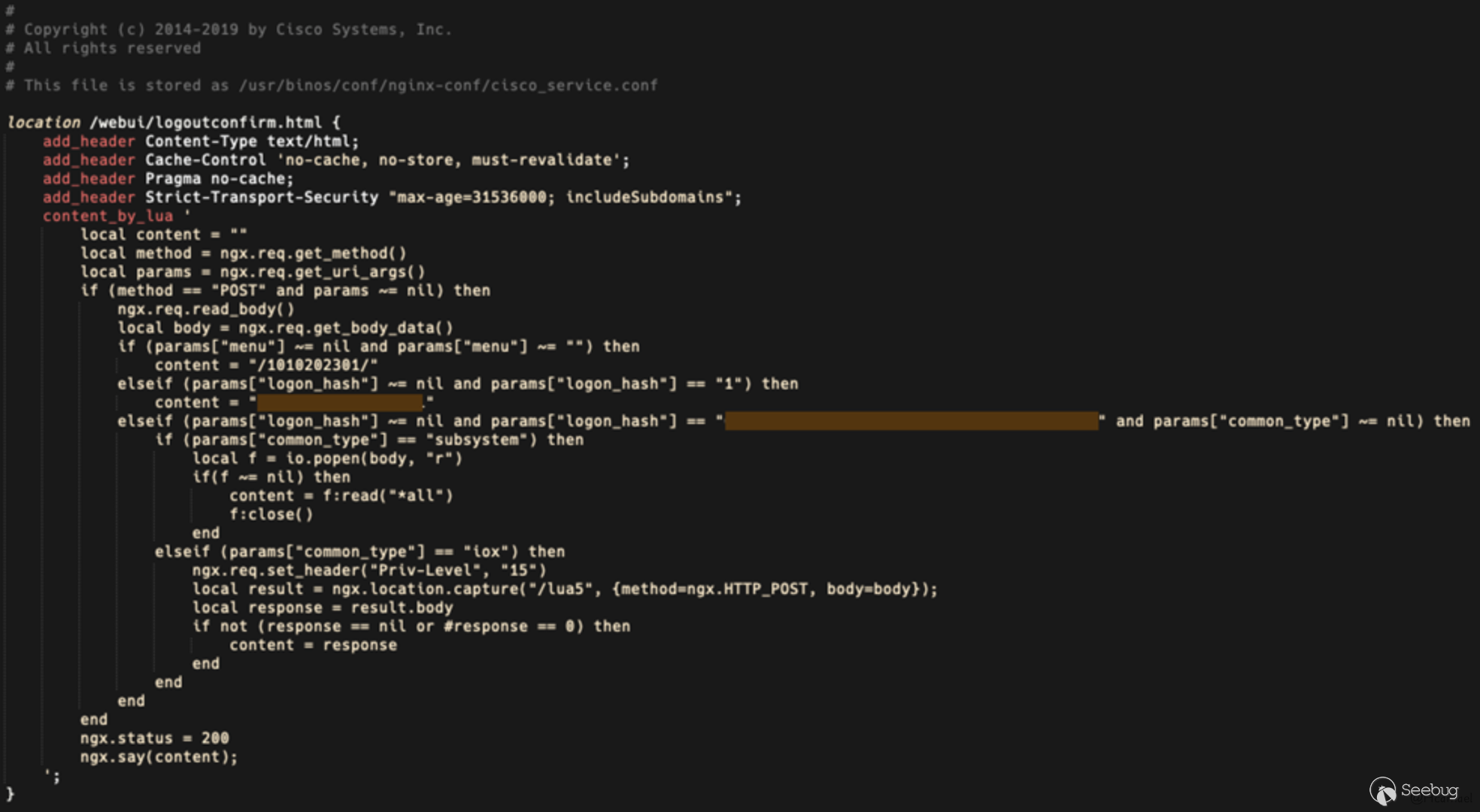Screen dimensions: 1480x812
Task: Click the Strict-Transport-Security header line
Action: click(392, 197)
